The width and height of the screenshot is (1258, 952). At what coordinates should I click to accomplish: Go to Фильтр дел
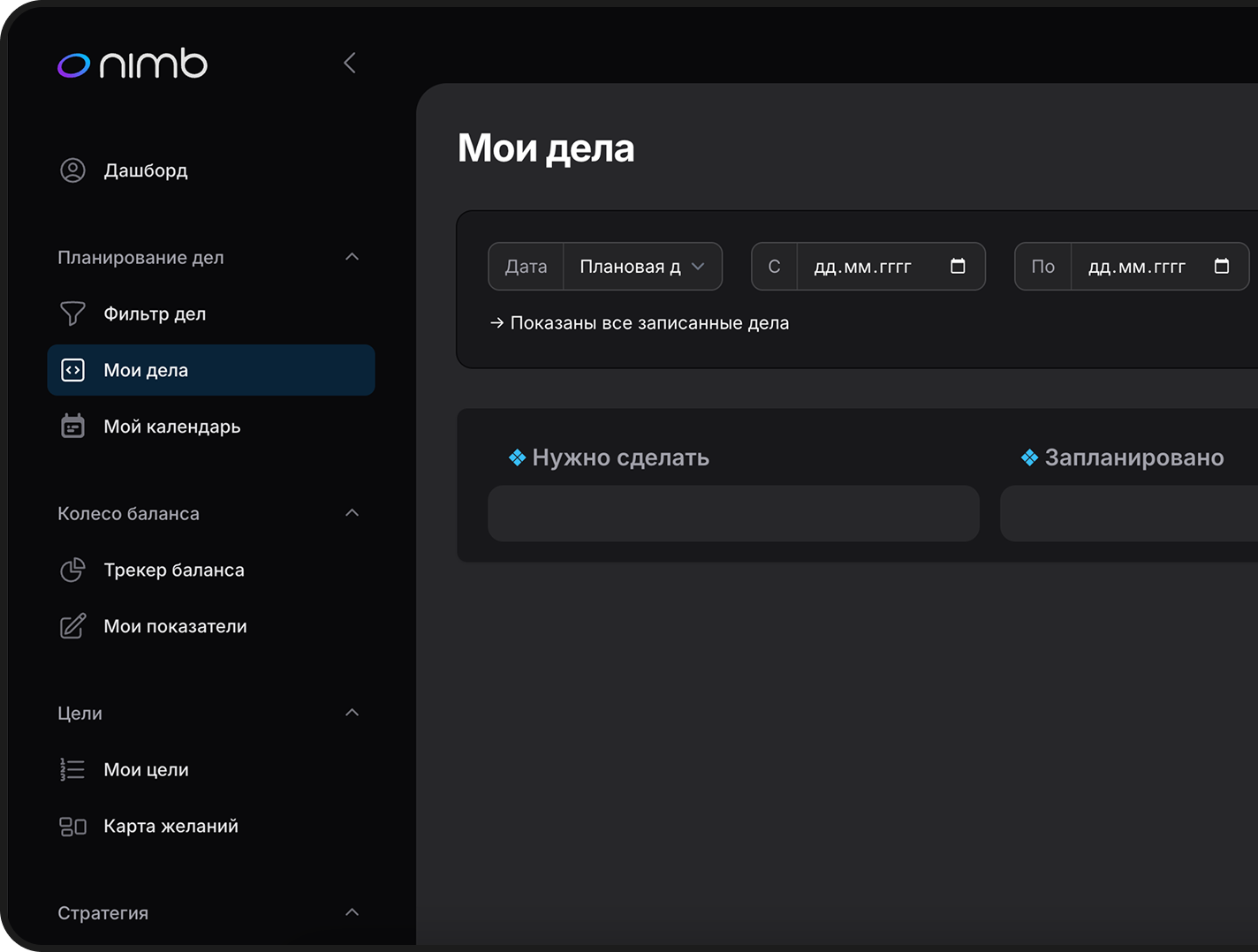pyautogui.click(x=211, y=314)
